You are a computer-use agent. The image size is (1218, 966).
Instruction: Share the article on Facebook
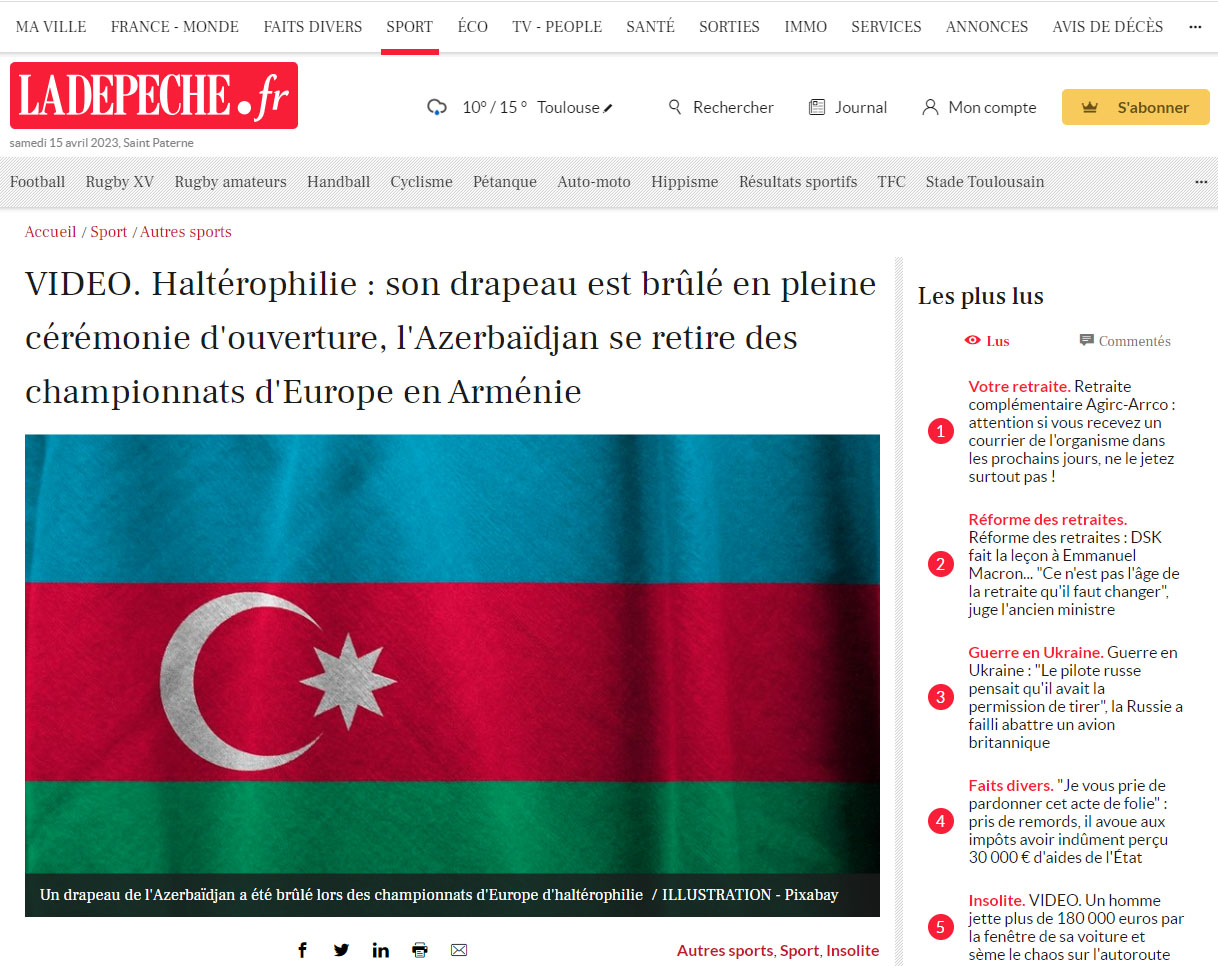click(x=302, y=950)
